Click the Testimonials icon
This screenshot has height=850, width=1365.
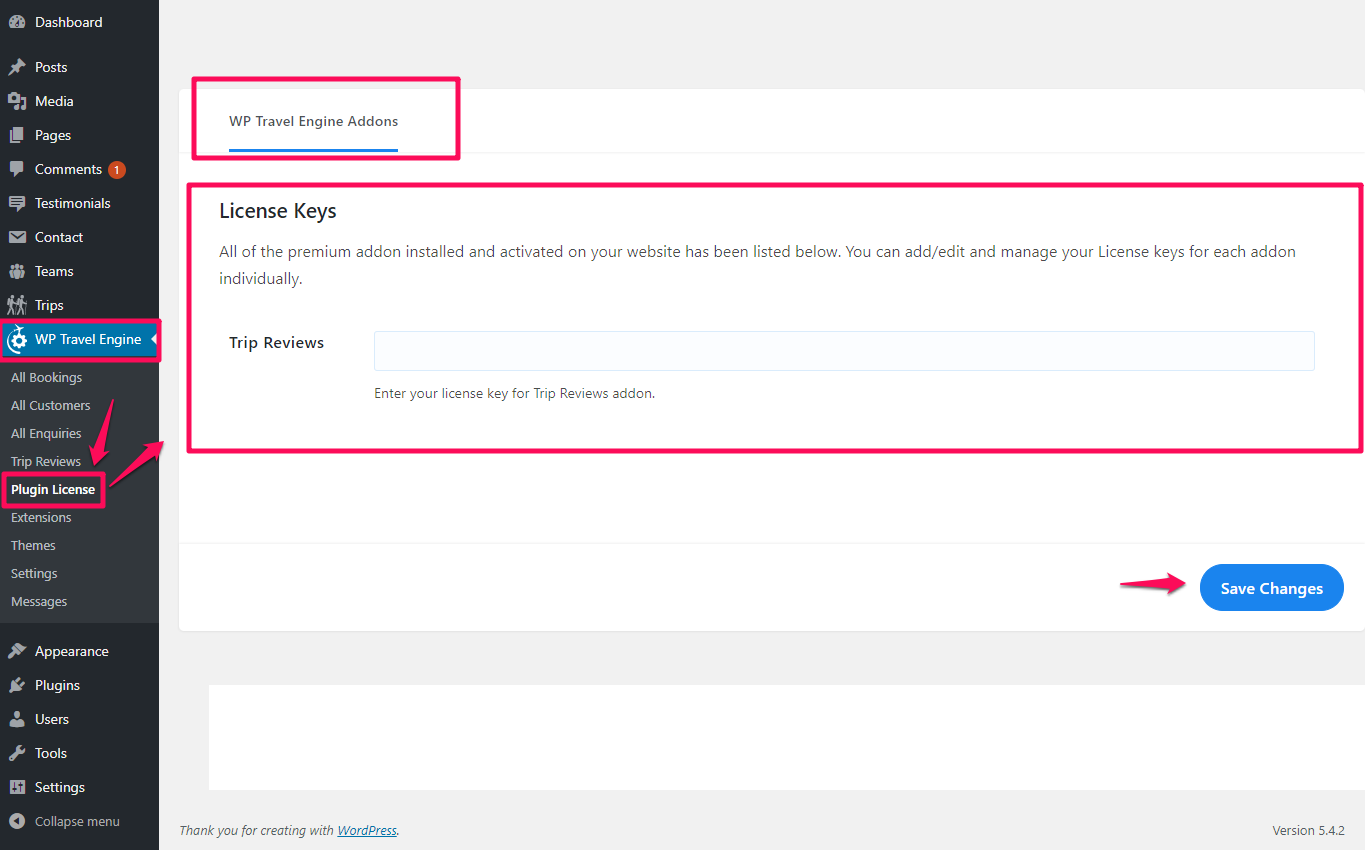17,203
